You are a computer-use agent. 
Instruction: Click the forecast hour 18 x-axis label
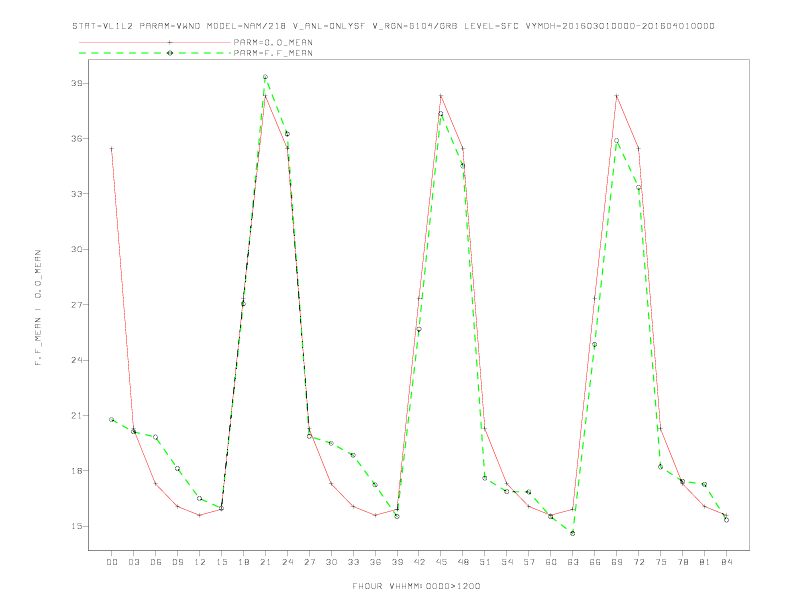coord(243,562)
